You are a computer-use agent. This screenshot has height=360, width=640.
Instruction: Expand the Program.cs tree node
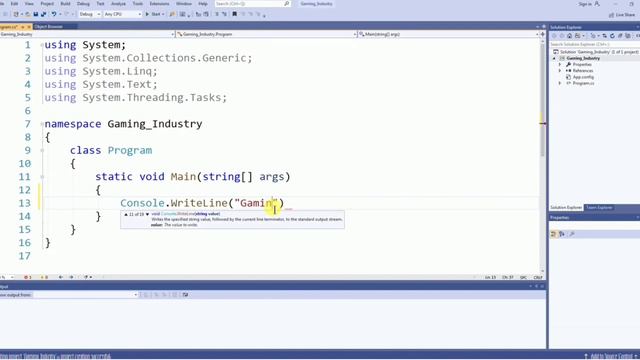(560, 83)
